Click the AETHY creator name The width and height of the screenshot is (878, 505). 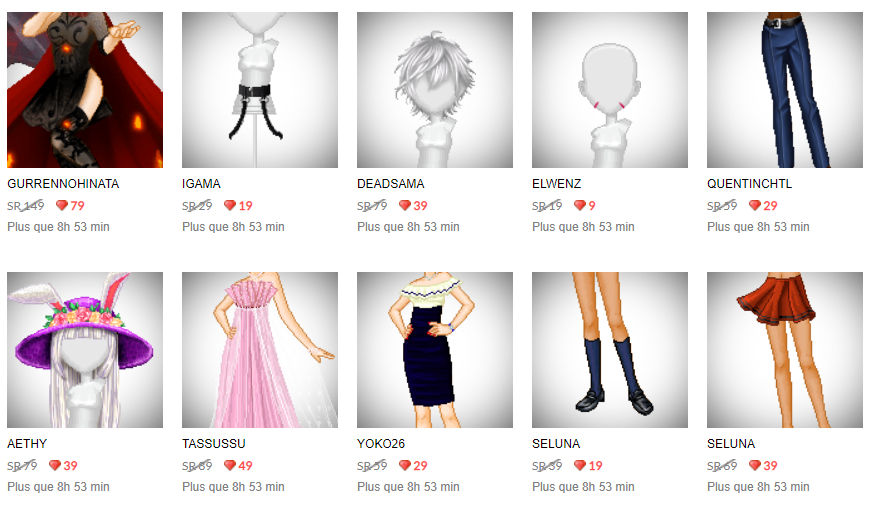coord(27,443)
